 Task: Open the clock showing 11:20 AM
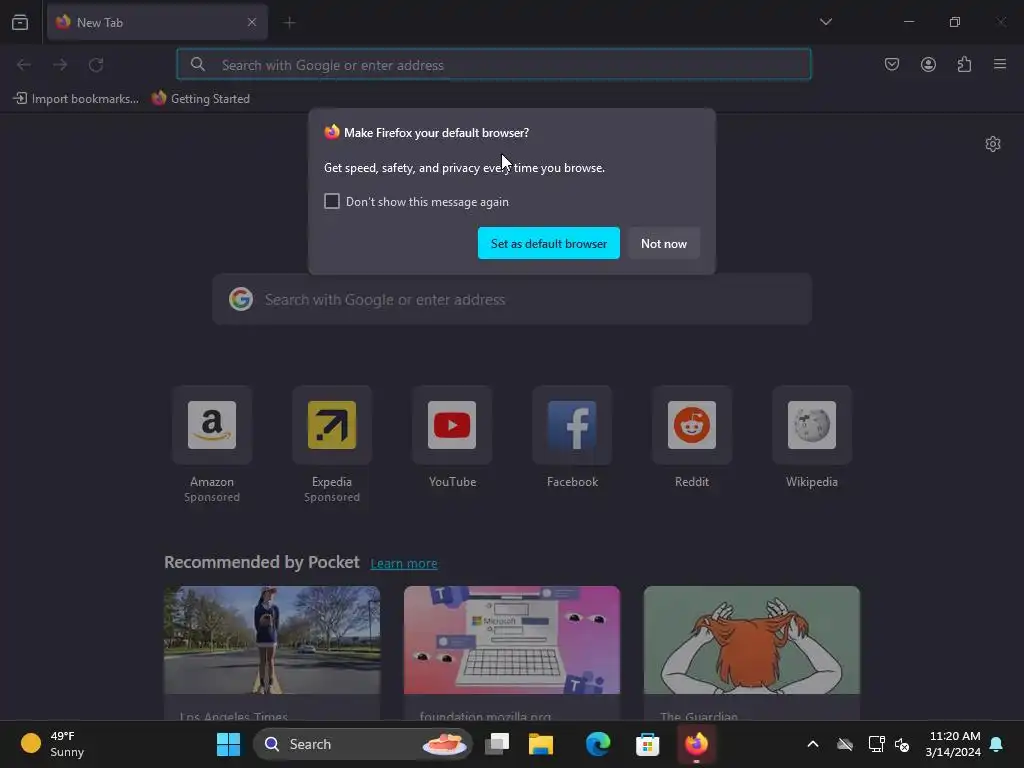[953, 744]
